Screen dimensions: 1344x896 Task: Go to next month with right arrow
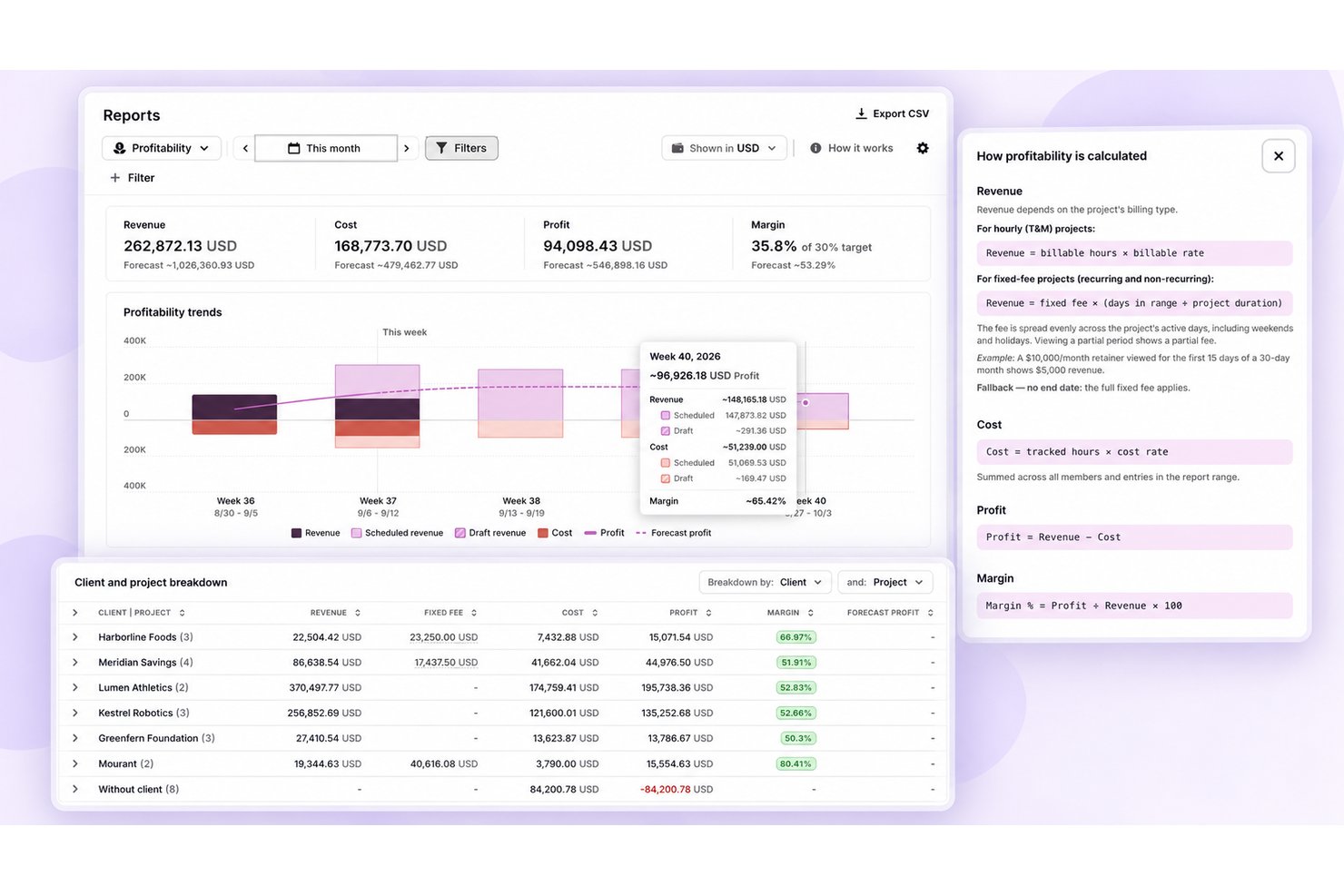tap(407, 148)
